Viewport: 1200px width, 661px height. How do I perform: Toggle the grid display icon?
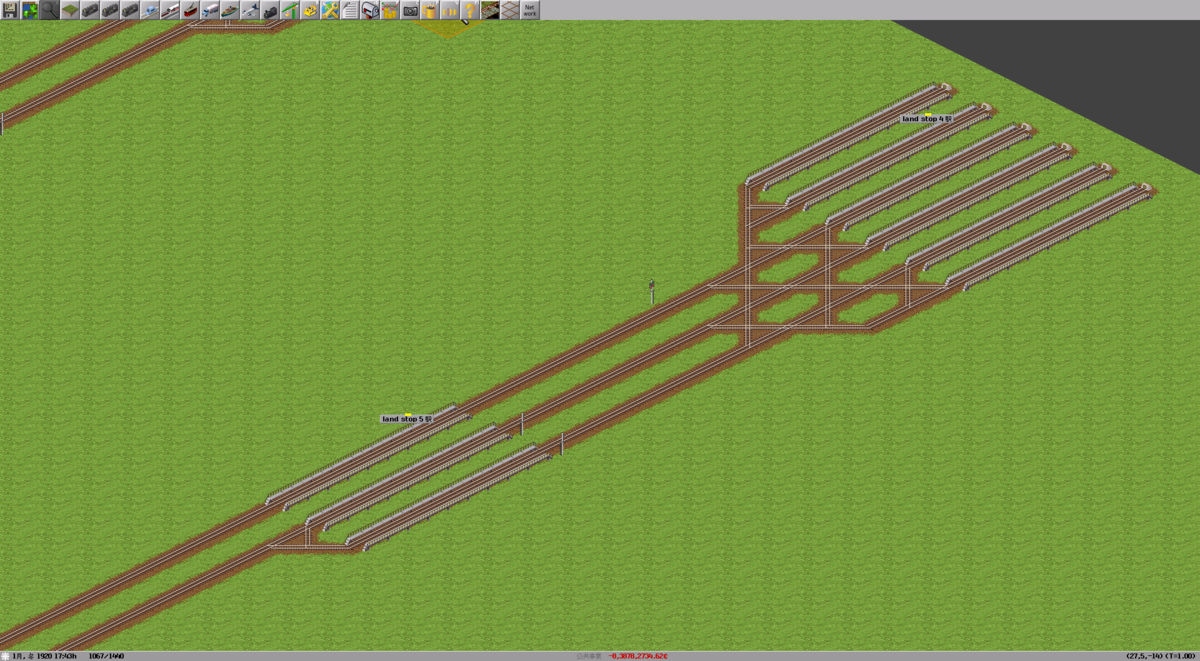510,10
